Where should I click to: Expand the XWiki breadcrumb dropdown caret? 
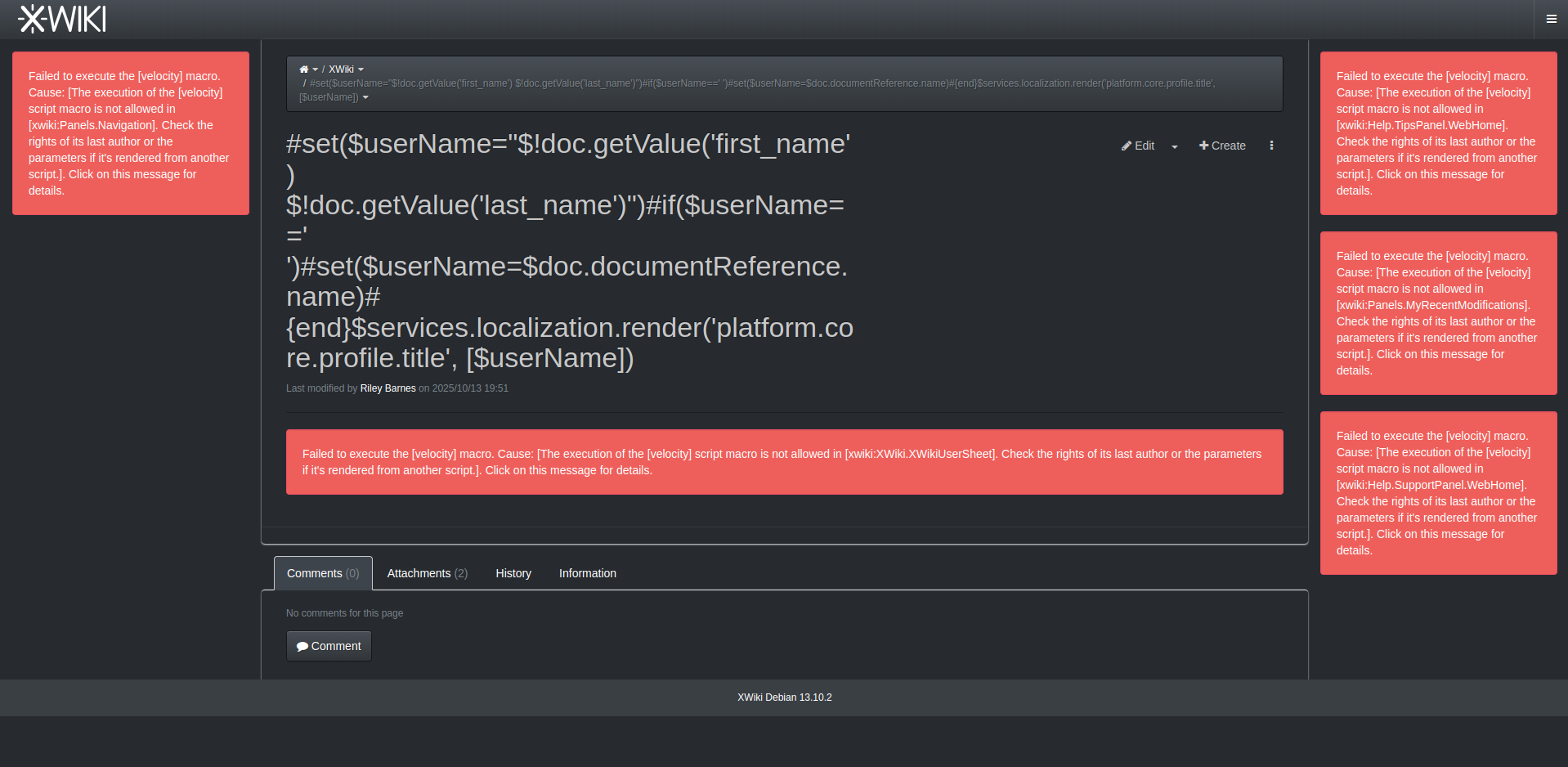coord(361,70)
